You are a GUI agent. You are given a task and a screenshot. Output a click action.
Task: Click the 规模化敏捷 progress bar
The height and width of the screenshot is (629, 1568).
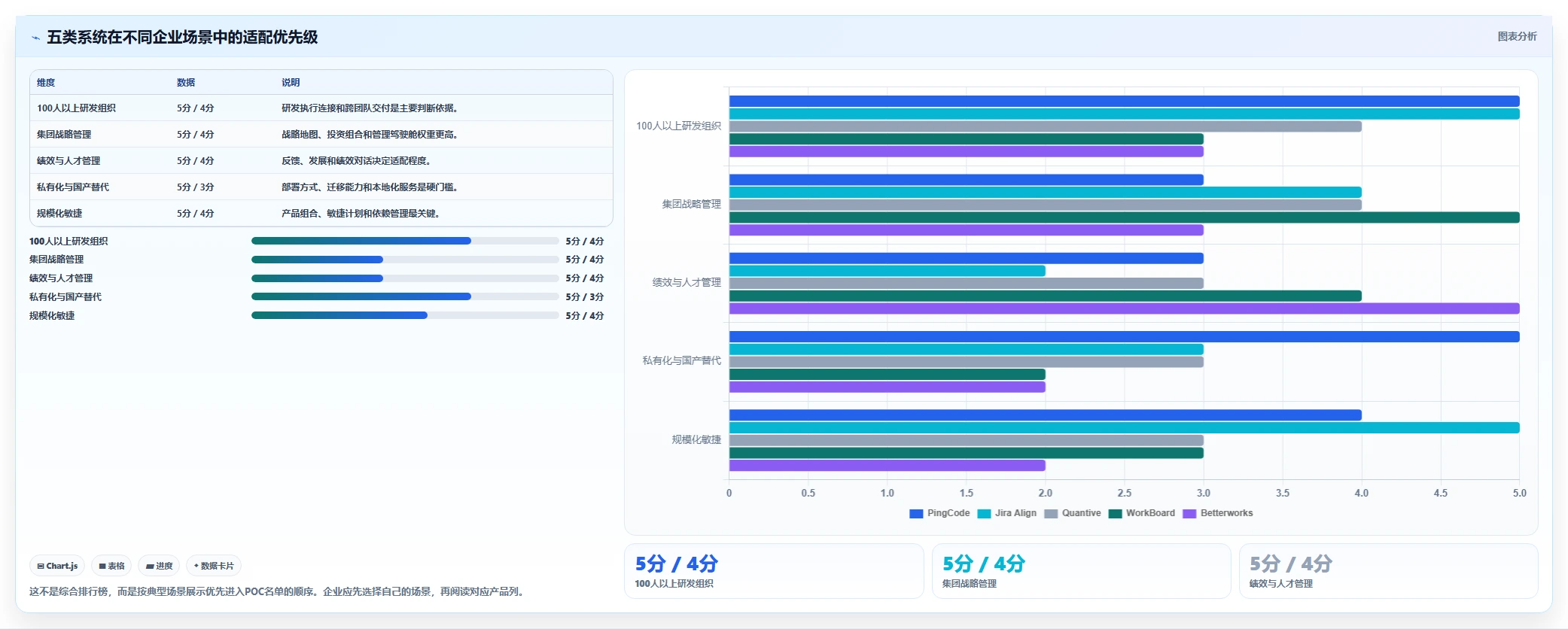pyautogui.click(x=405, y=315)
